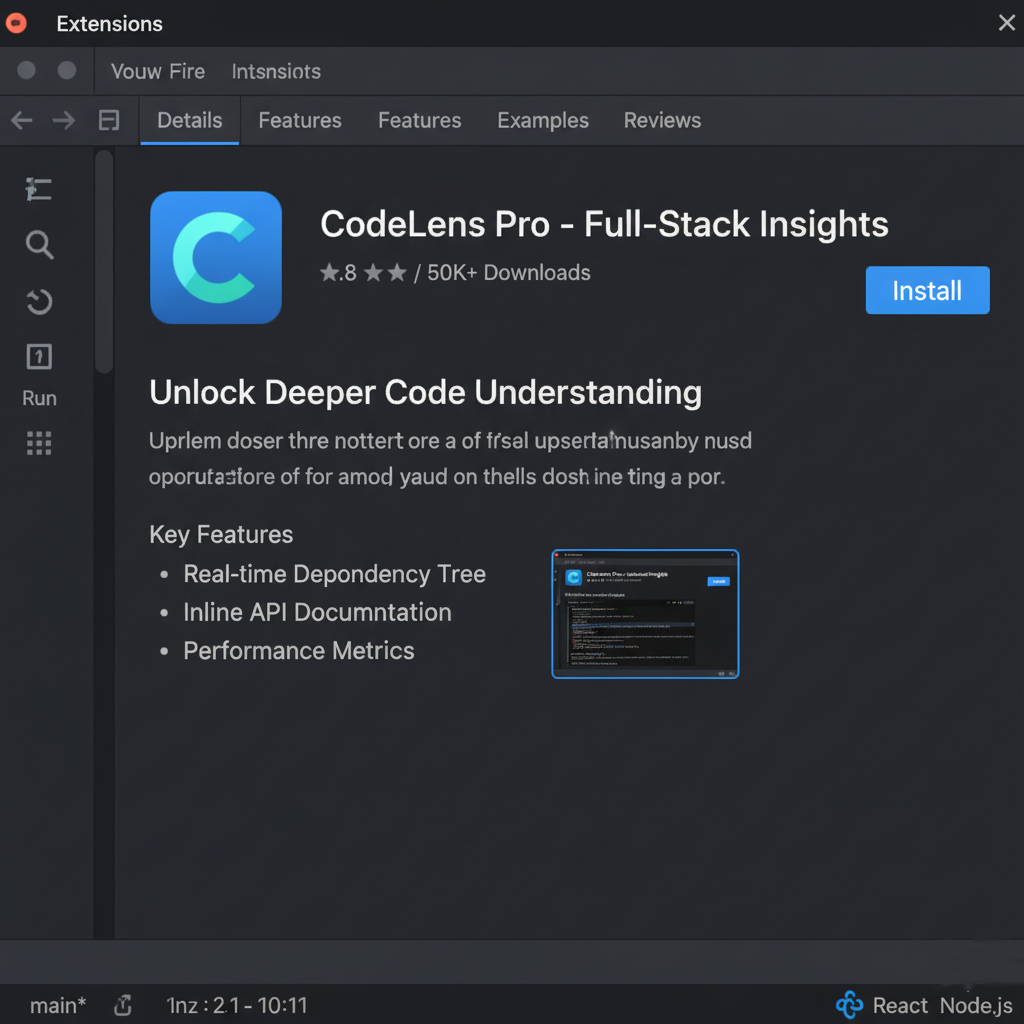Viewport: 1024px width, 1024px height.
Task: Open the project structure icon in sidebar
Action: [39, 189]
